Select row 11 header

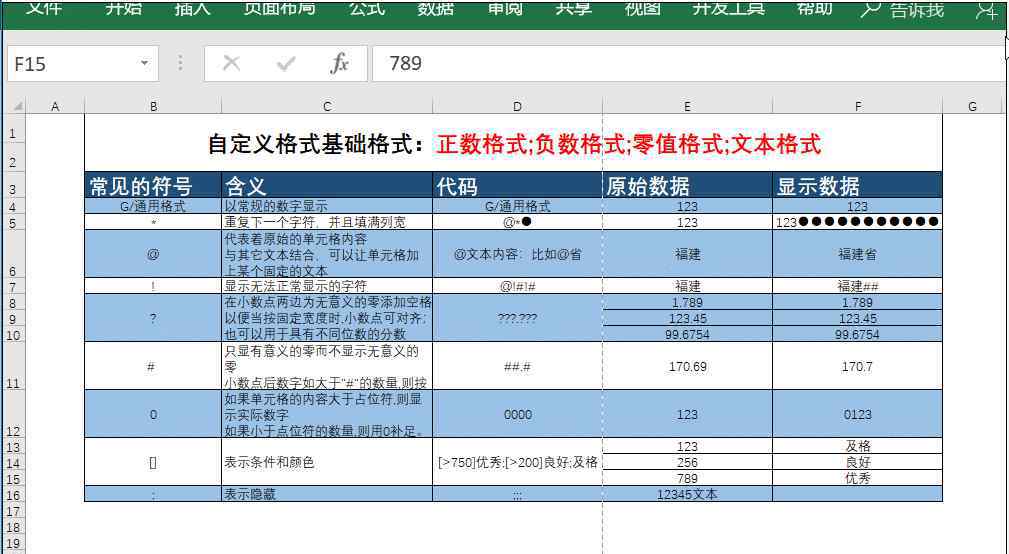pos(13,366)
